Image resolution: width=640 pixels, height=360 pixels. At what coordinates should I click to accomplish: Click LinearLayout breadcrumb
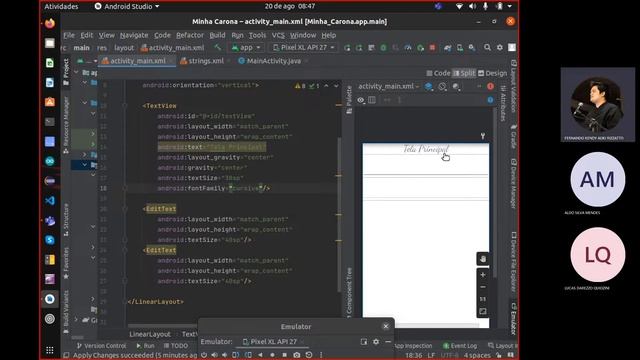click(x=150, y=334)
